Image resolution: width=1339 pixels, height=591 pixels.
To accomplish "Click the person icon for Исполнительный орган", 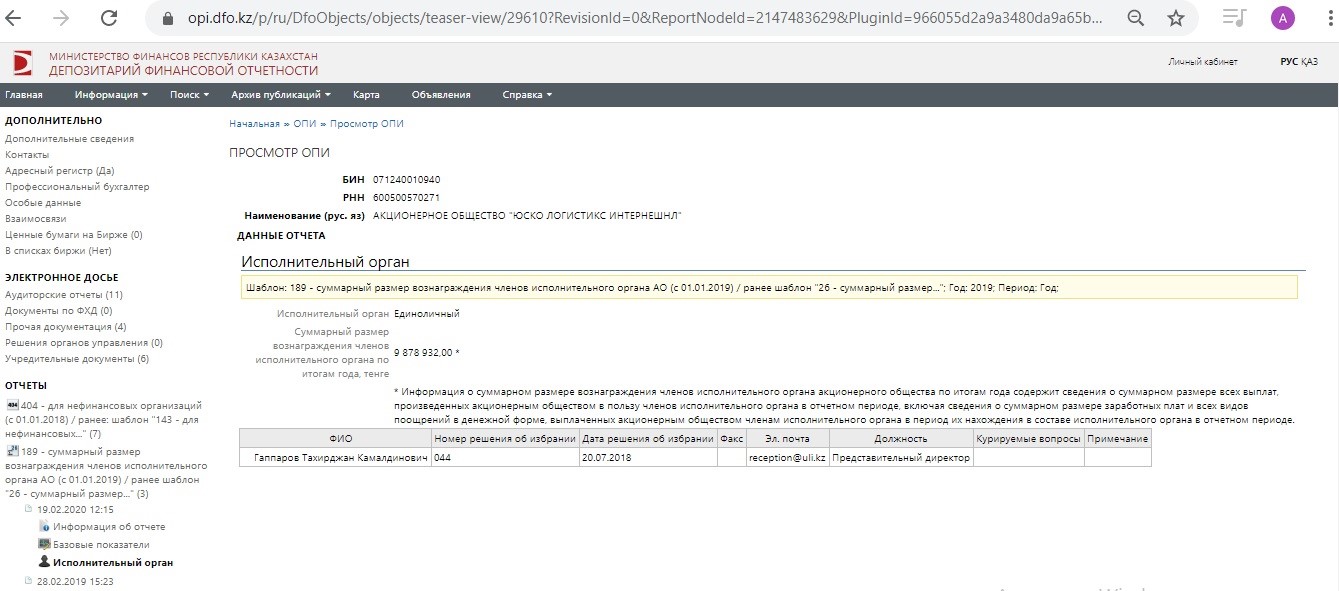I will [44, 562].
